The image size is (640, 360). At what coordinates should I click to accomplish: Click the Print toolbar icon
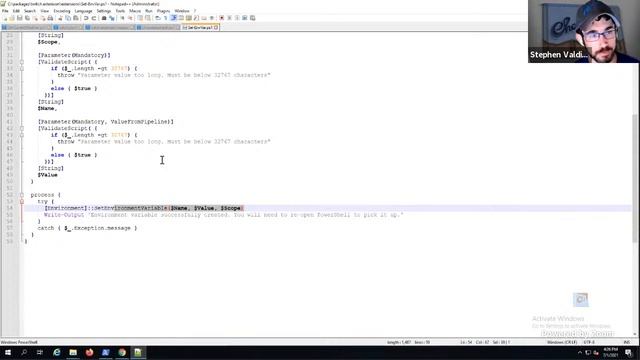[50, 18]
